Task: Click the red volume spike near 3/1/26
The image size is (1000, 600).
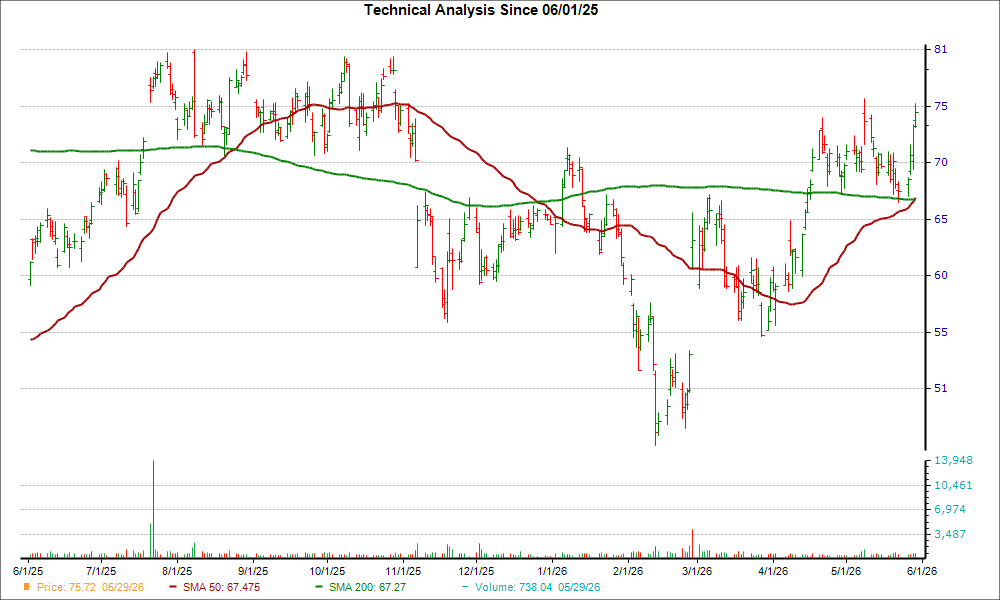Action: pos(693,543)
